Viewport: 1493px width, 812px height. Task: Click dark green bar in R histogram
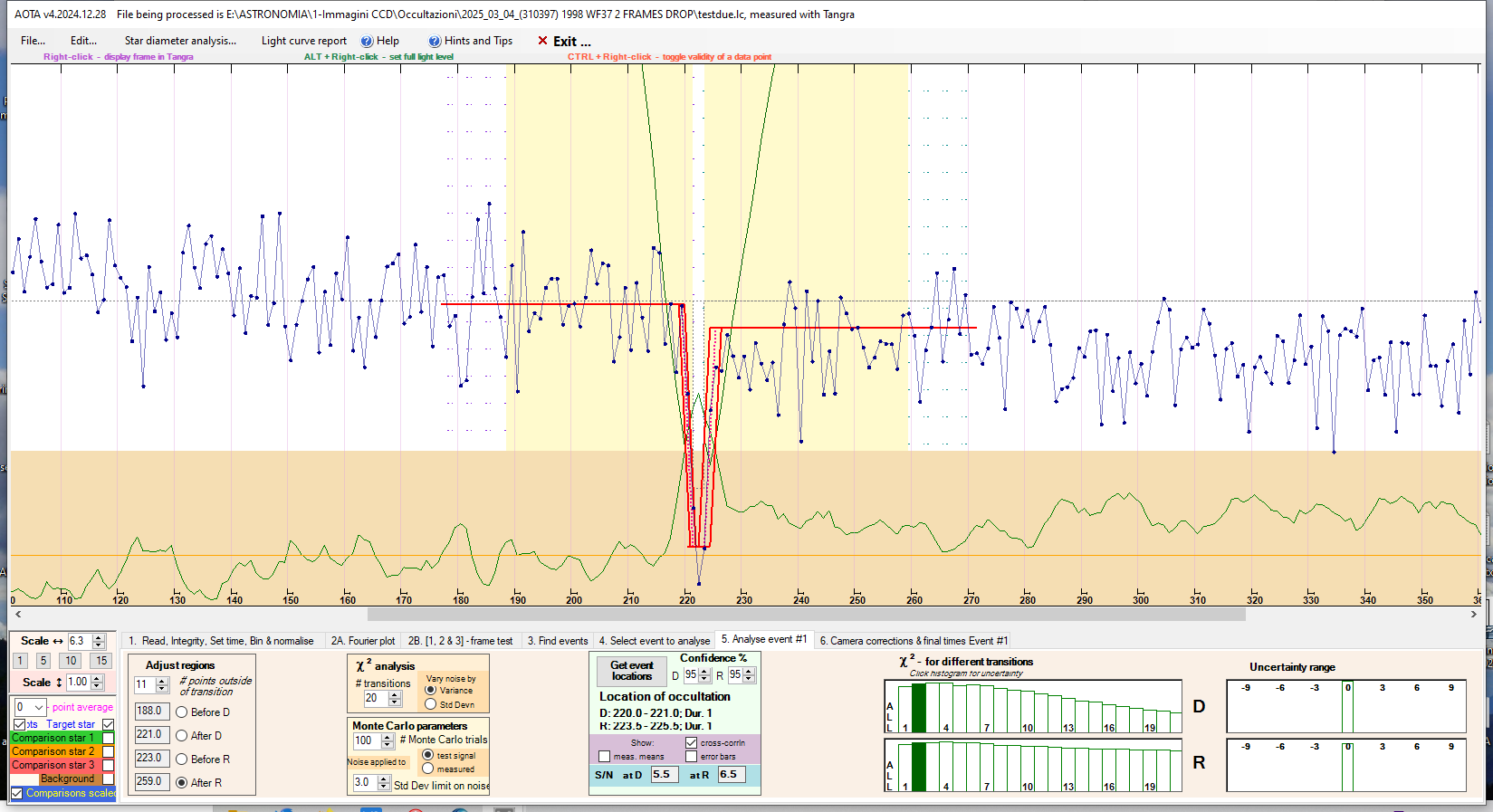(x=919, y=767)
